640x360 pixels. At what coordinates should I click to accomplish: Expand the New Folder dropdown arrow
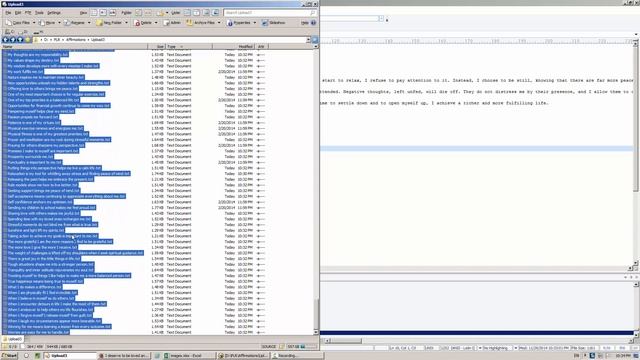tap(126, 23)
